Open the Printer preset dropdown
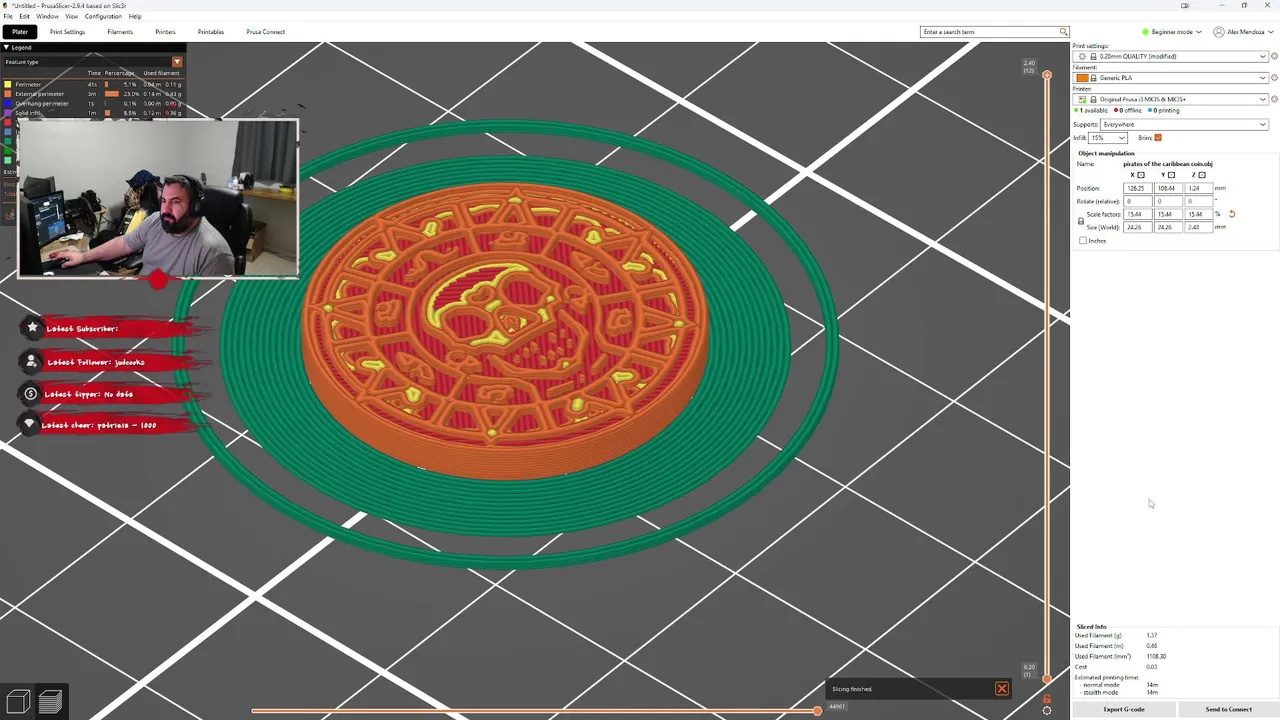 1171,99
